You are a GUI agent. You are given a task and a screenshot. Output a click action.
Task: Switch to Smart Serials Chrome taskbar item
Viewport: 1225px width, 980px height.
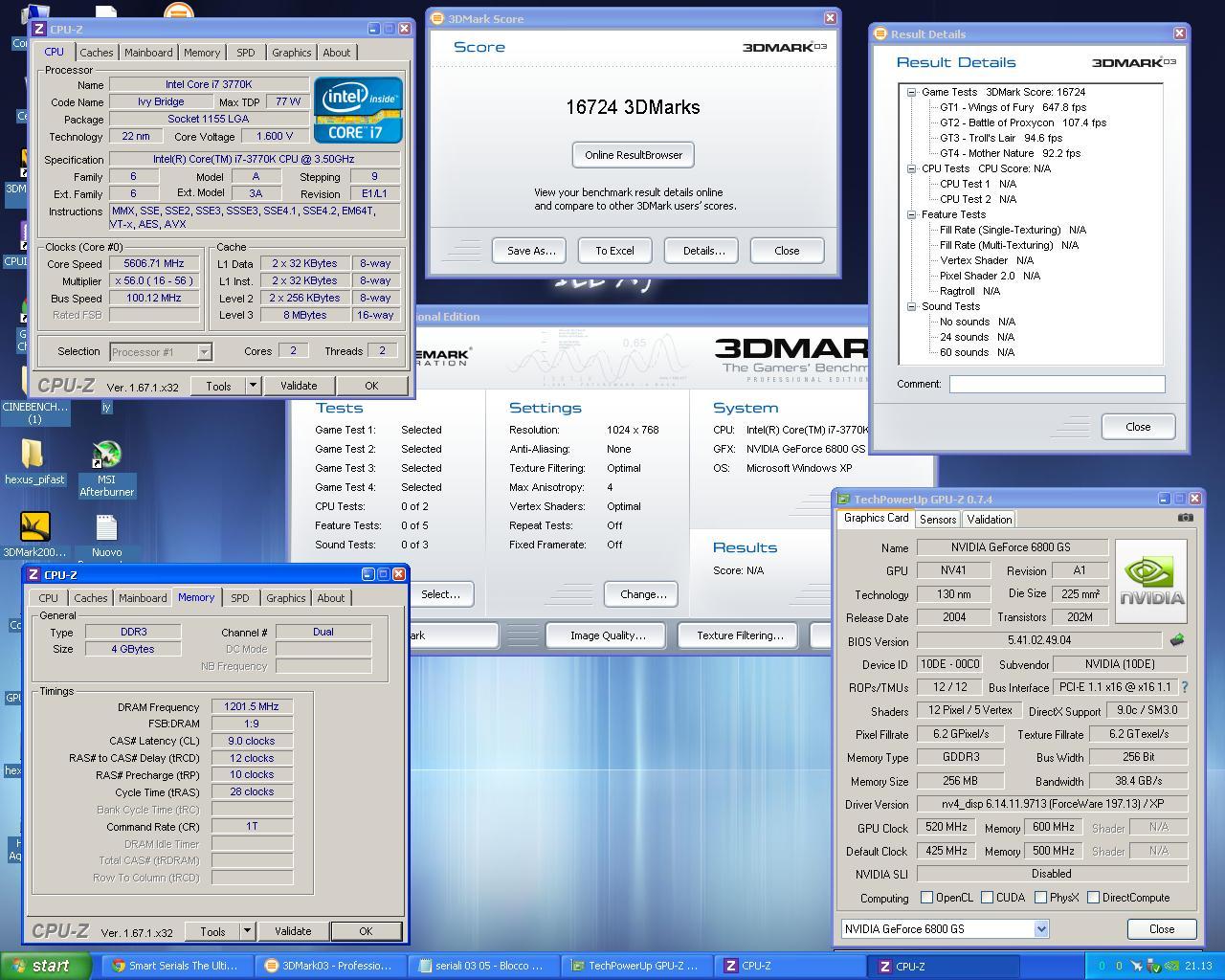[178, 966]
